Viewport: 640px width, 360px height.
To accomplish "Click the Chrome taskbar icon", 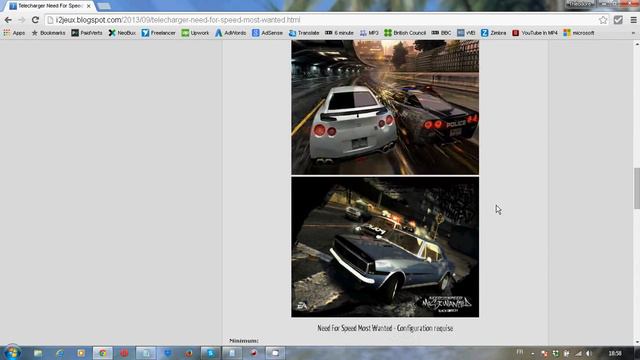I will [x=102, y=353].
